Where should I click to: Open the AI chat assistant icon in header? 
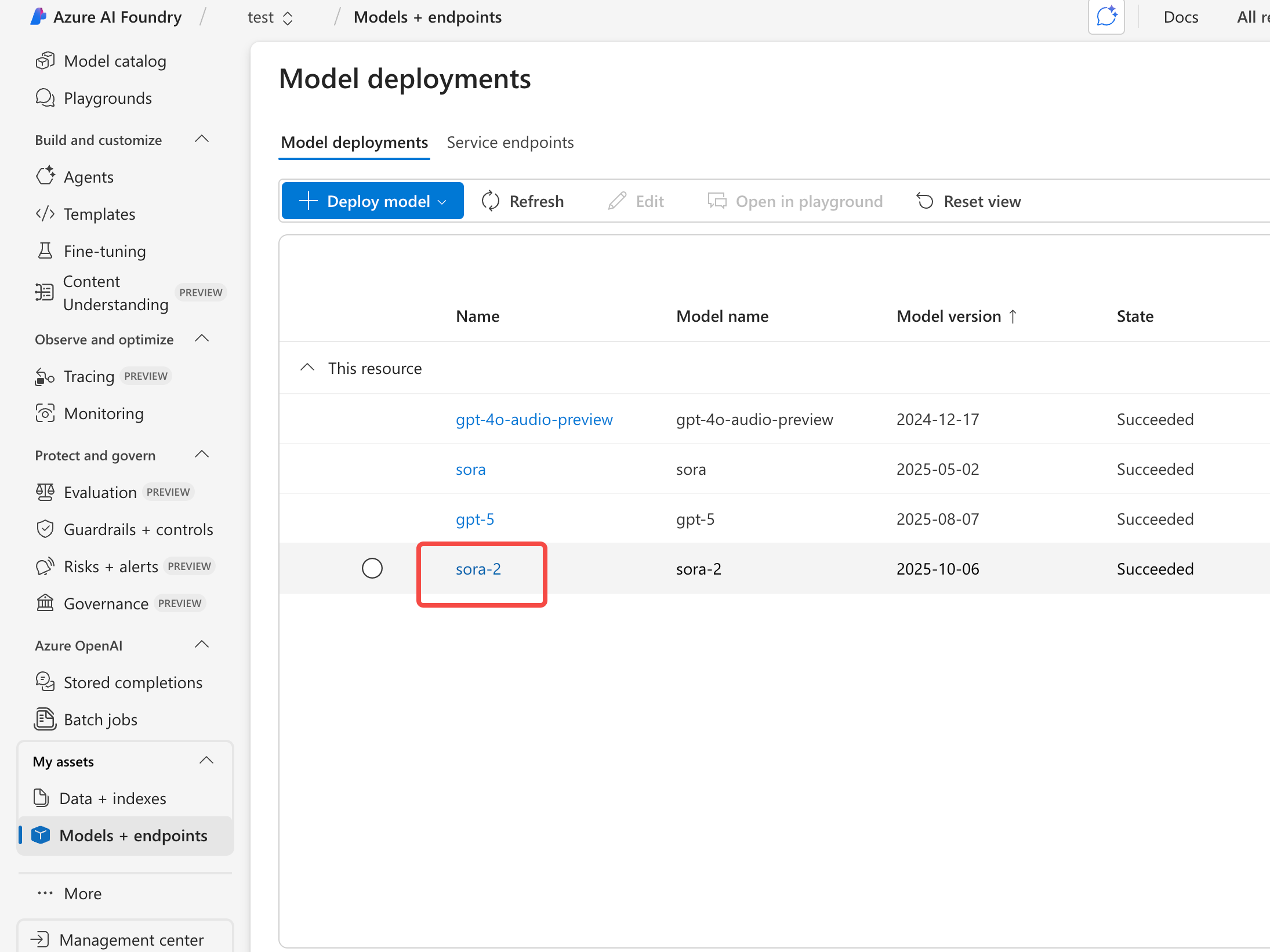pyautogui.click(x=1106, y=17)
